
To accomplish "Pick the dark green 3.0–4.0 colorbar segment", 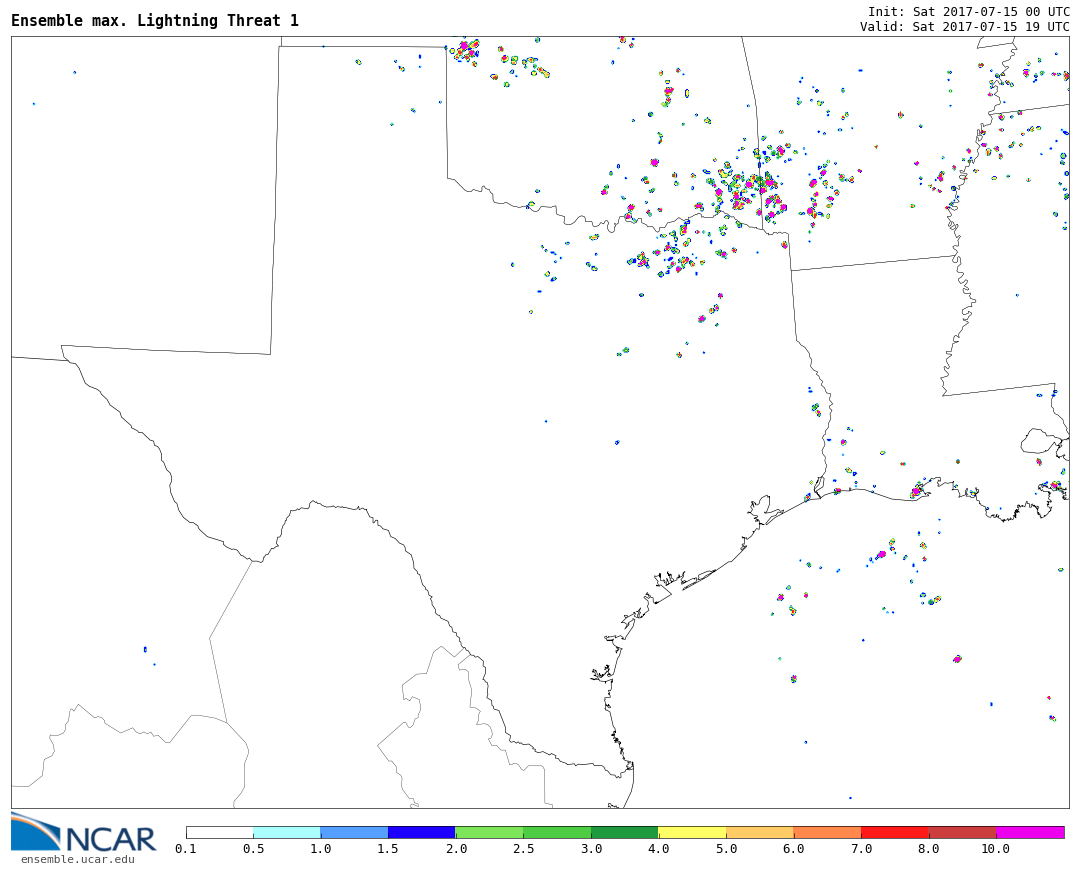I will (x=625, y=832).
